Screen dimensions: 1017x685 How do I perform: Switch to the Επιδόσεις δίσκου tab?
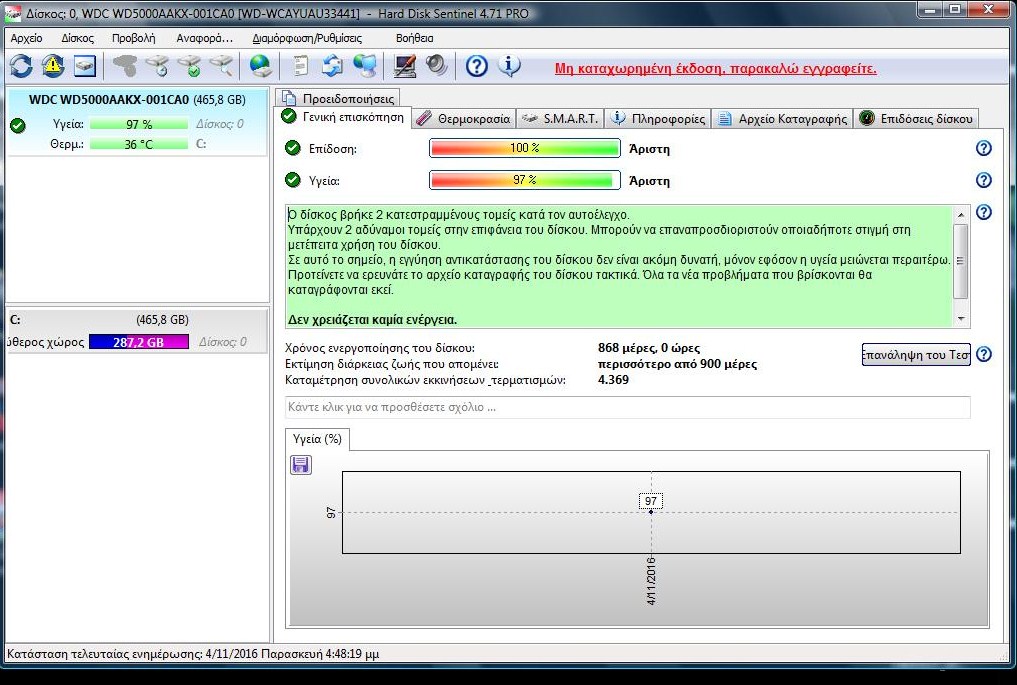click(916, 119)
